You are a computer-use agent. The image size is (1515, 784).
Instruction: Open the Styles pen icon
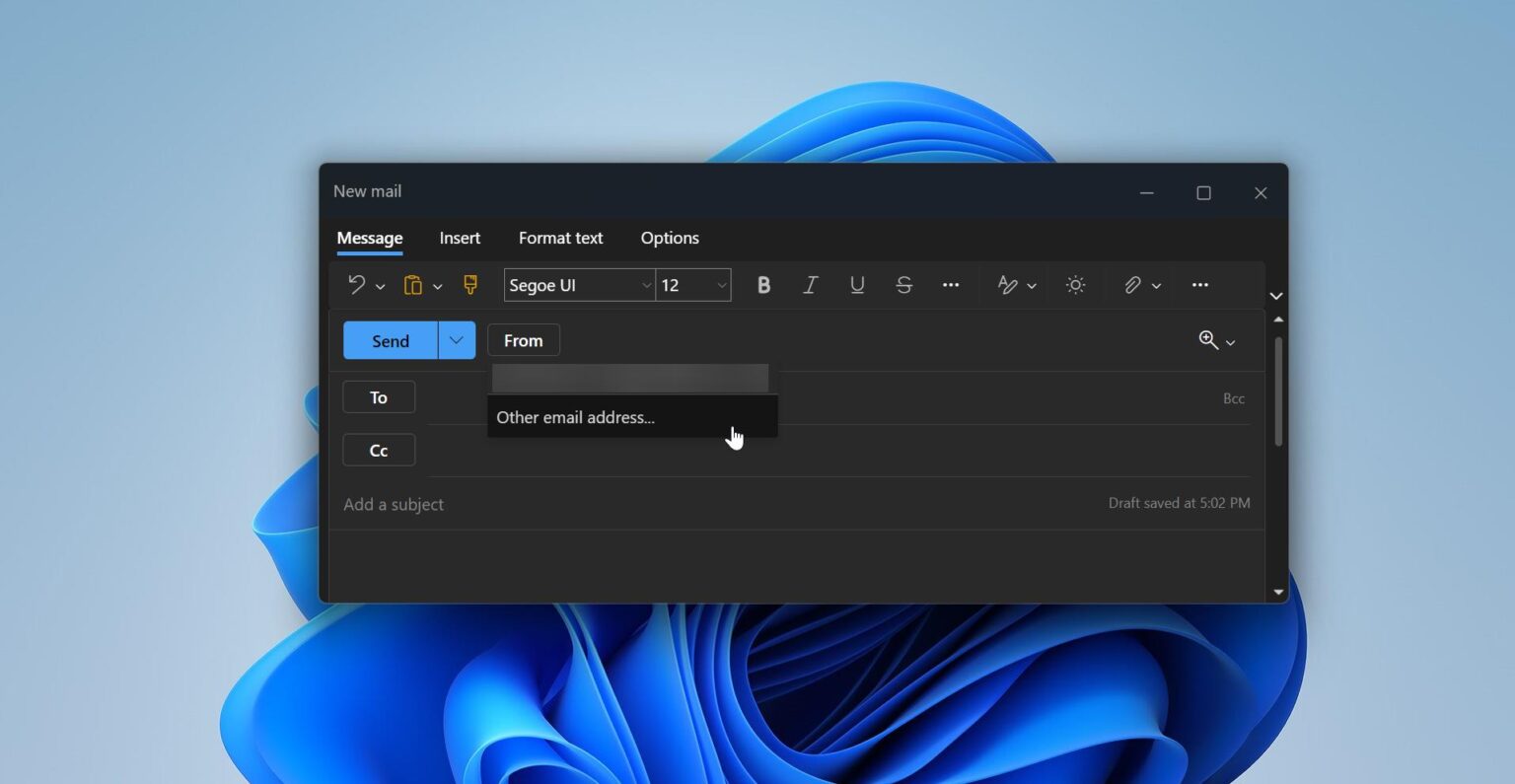(x=1007, y=285)
